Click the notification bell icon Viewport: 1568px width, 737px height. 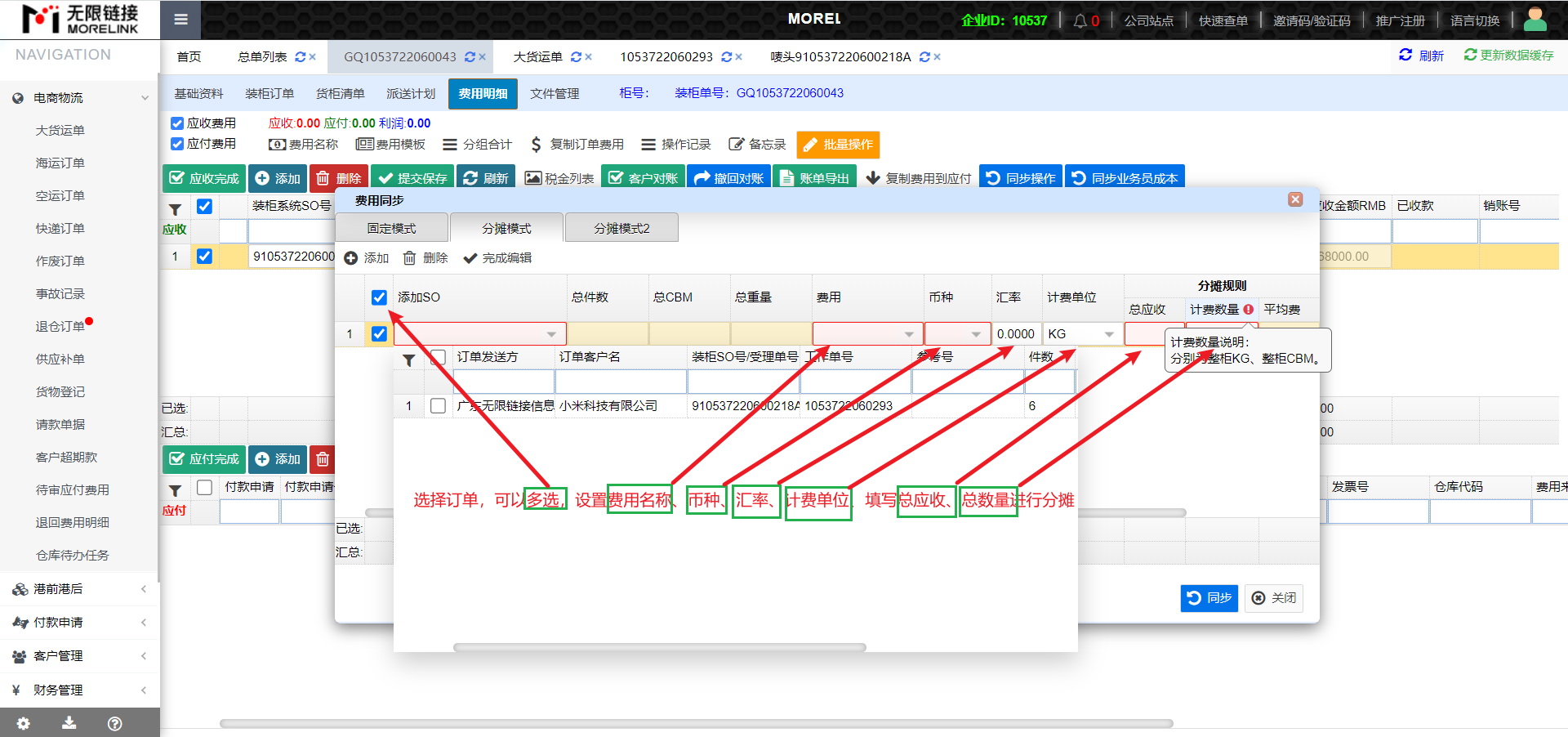click(x=1080, y=20)
